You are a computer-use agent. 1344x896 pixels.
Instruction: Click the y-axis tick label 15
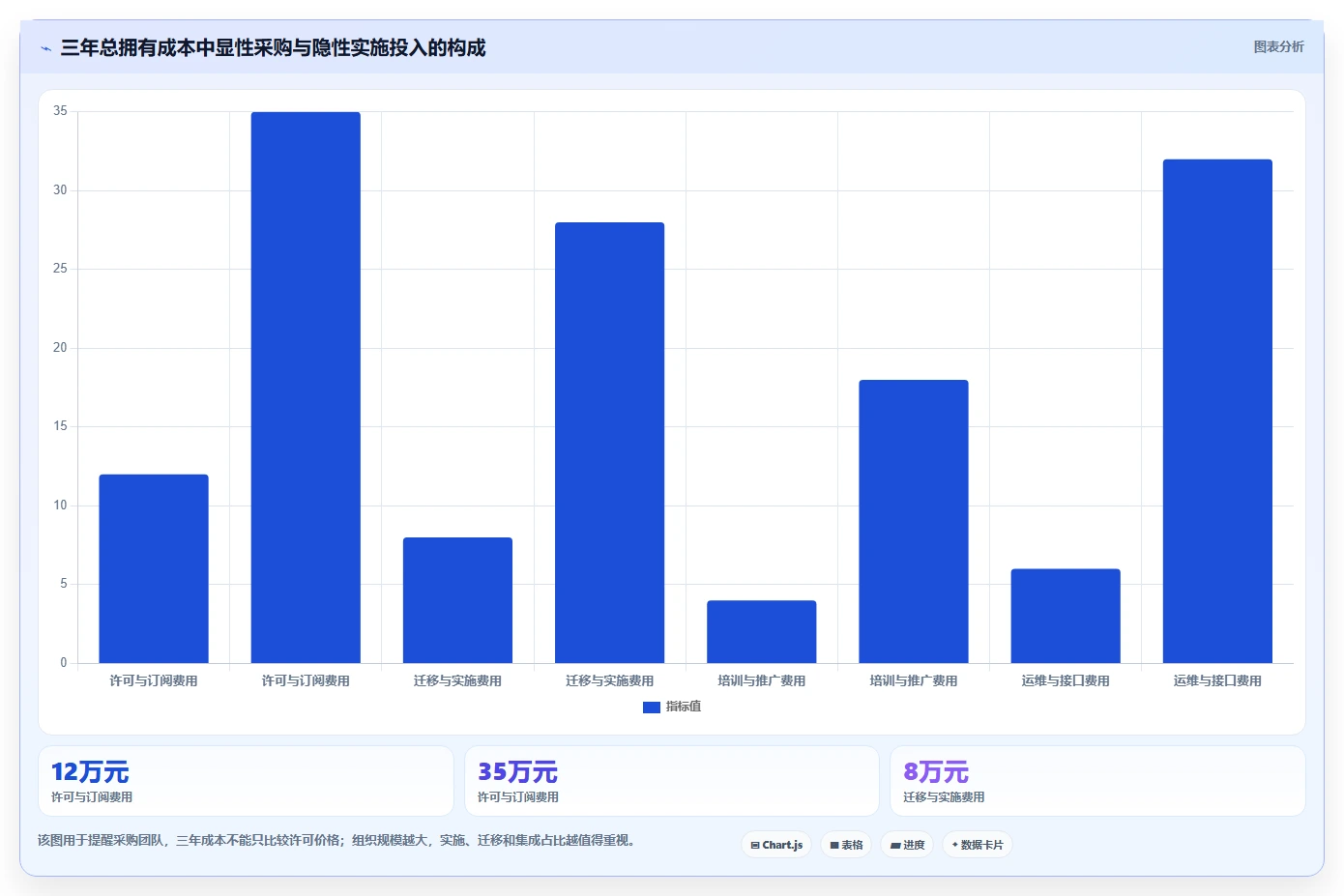pos(60,426)
